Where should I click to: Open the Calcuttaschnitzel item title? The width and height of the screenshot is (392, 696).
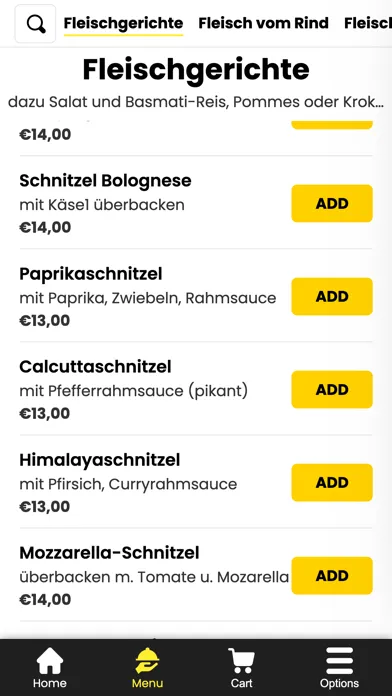pos(95,367)
